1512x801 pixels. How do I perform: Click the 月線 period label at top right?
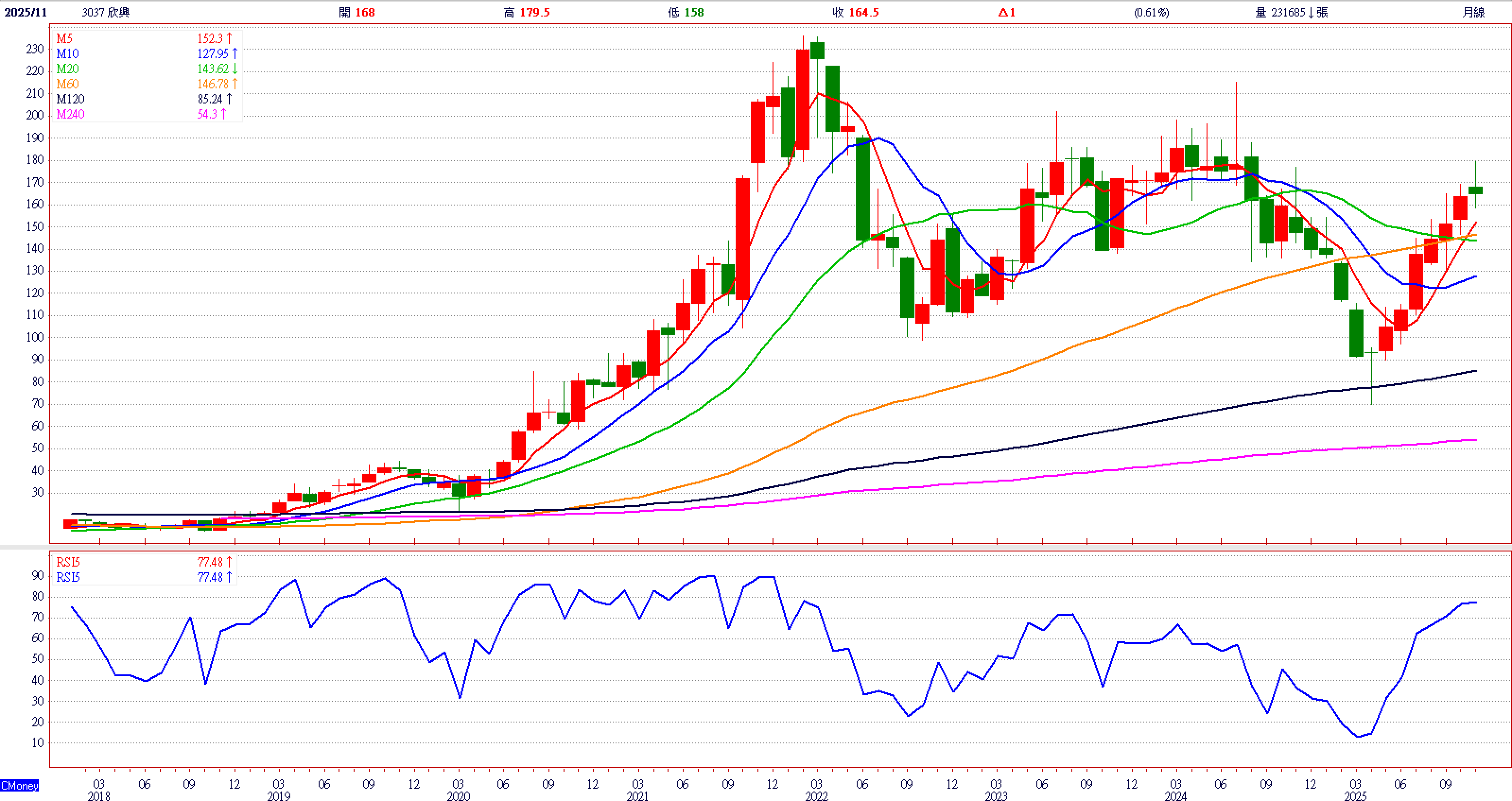[1473, 12]
